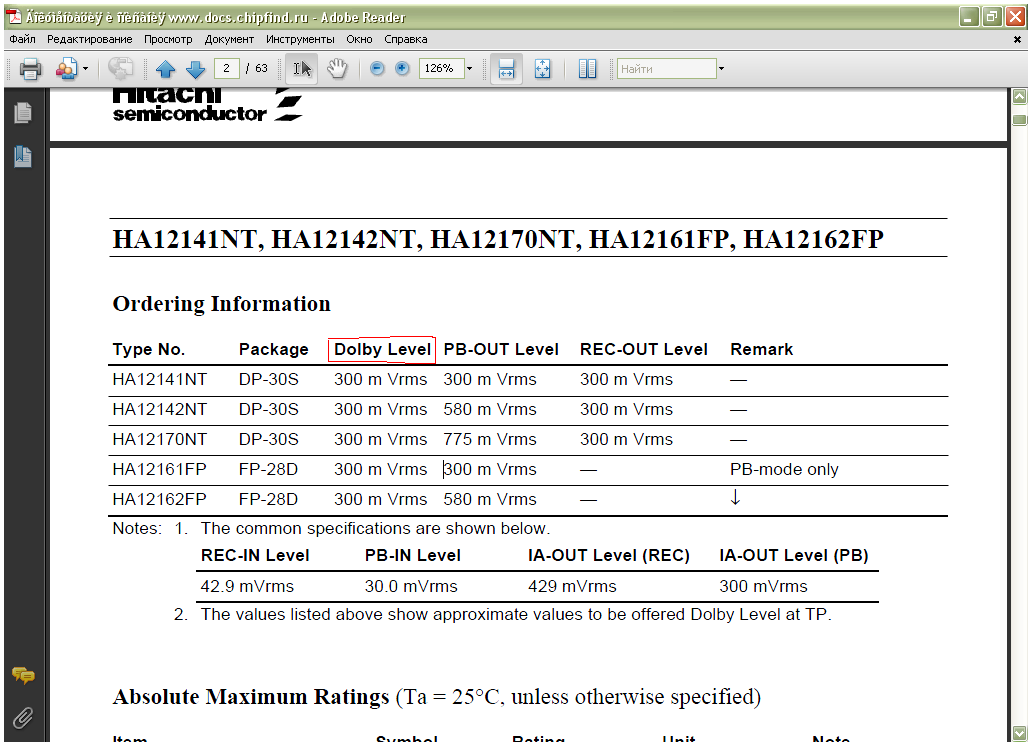1028x742 pixels.
Task: Toggle Fit Page view icon
Action: 542,69
